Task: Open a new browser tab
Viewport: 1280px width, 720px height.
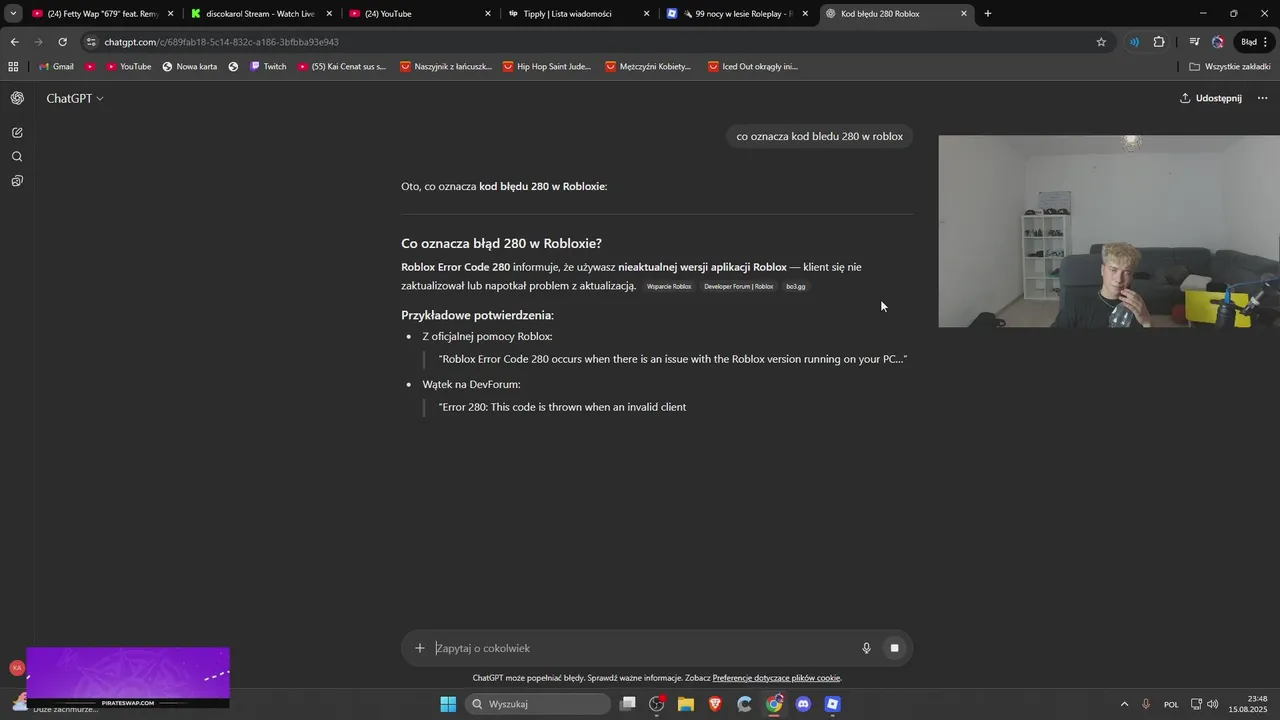Action: pos(988,14)
